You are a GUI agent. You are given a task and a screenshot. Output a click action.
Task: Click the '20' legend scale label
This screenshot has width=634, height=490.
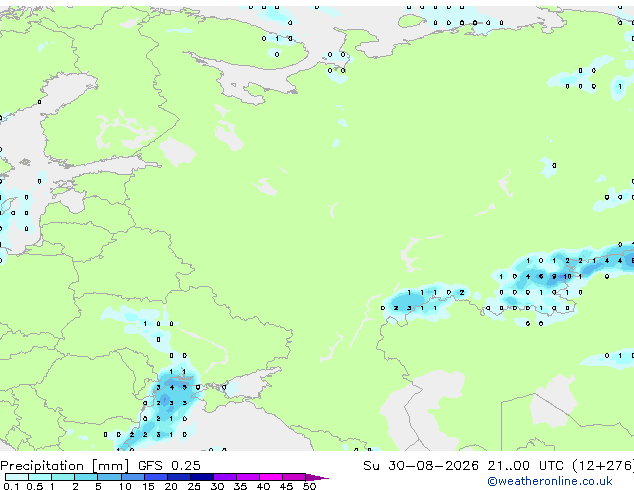pyautogui.click(x=171, y=486)
